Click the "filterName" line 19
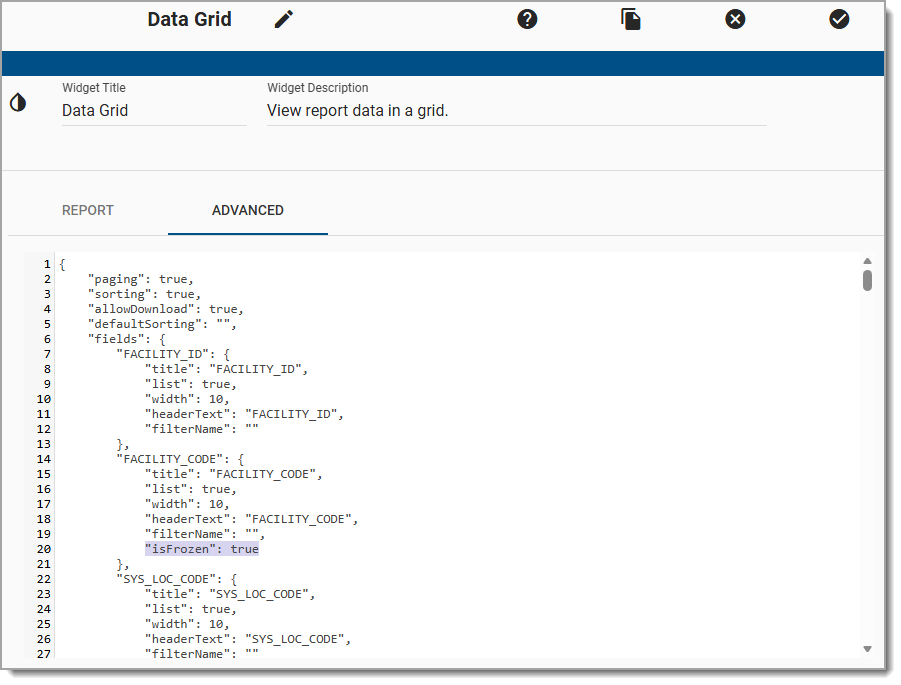901x685 pixels. click(x=205, y=534)
